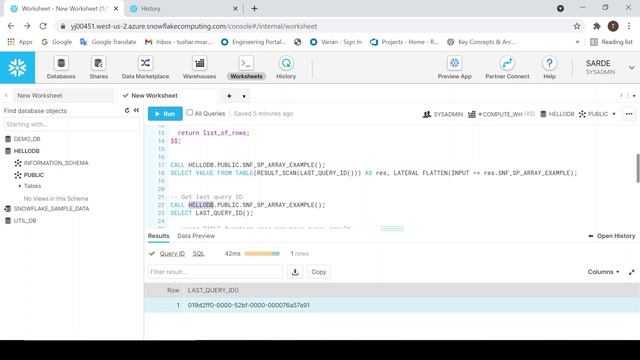The width and height of the screenshot is (640, 360).
Task: Open the Chrome three-dot menu
Action: coord(629,26)
